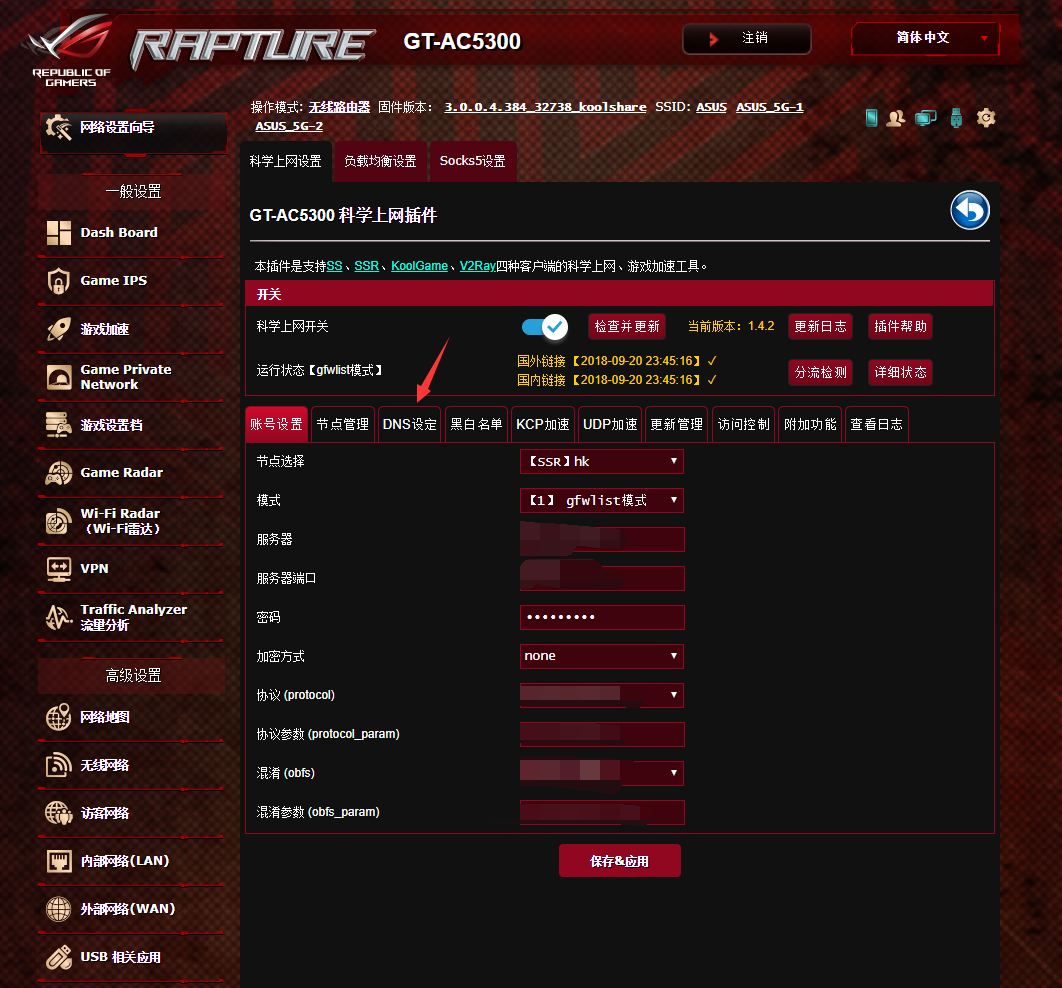Expand the 加密方式 encryption dropdown
The width and height of the screenshot is (1062, 988).
(x=601, y=656)
